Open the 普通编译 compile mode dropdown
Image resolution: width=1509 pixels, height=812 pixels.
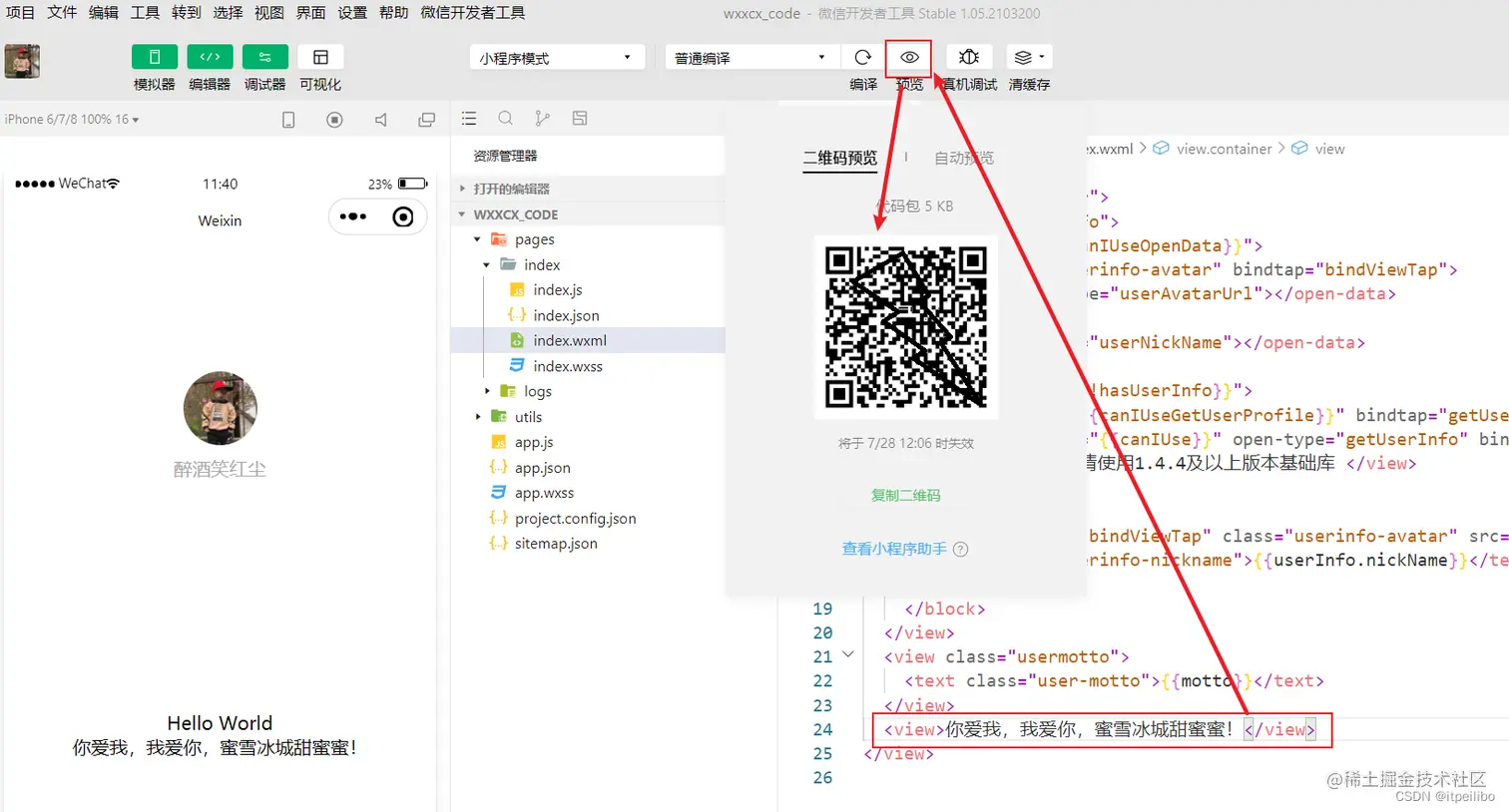(x=751, y=58)
